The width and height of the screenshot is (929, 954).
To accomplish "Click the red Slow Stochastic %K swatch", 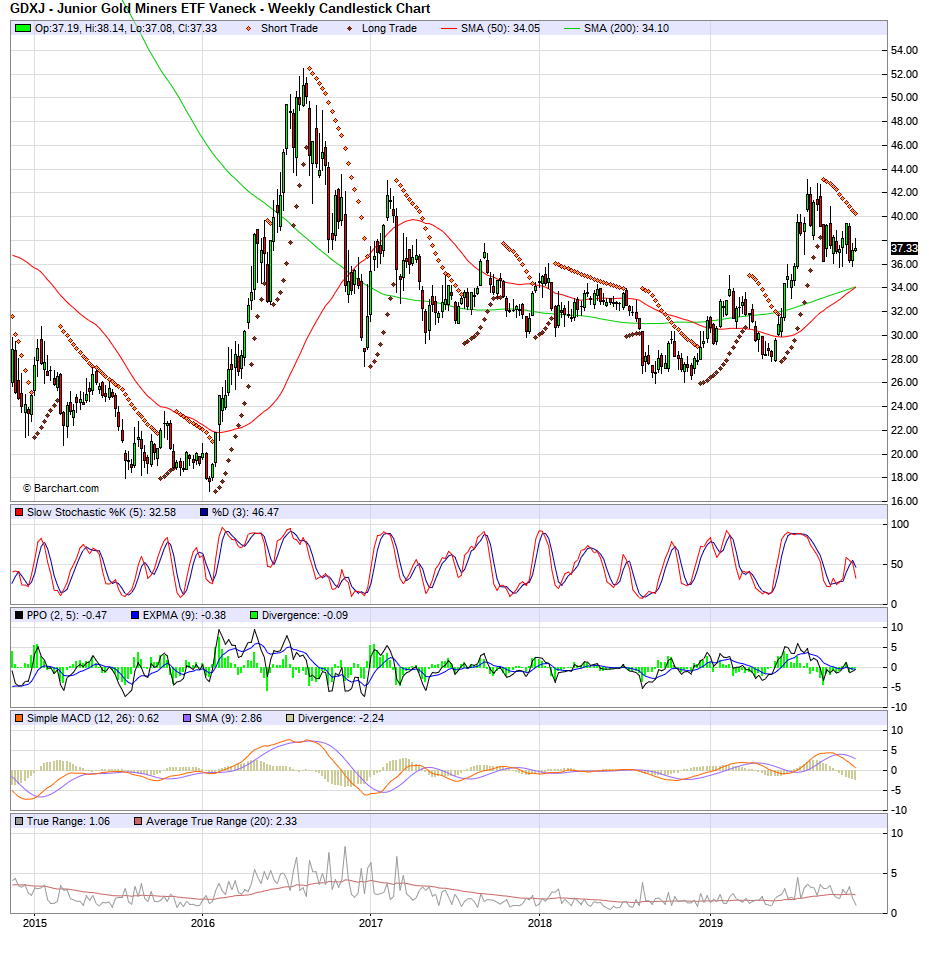I will (x=19, y=512).
